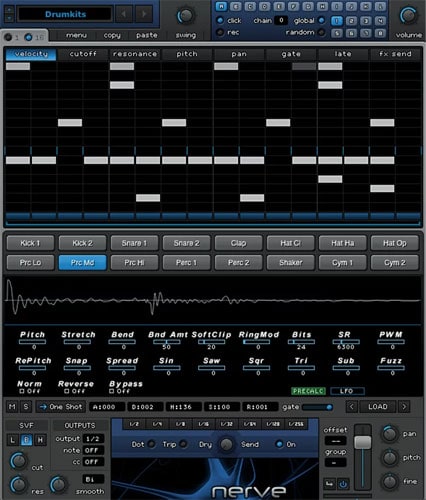Select the Shaker pad
This screenshot has height=500, width=426.
pos(290,263)
